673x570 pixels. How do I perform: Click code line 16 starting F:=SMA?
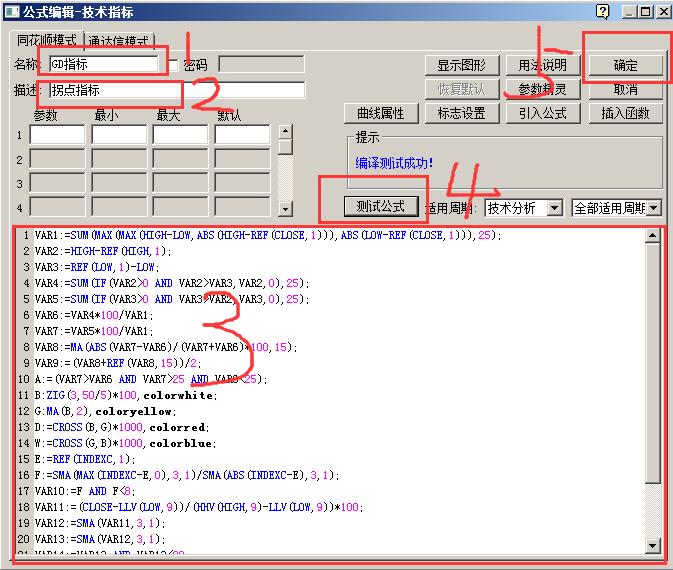coord(187,476)
